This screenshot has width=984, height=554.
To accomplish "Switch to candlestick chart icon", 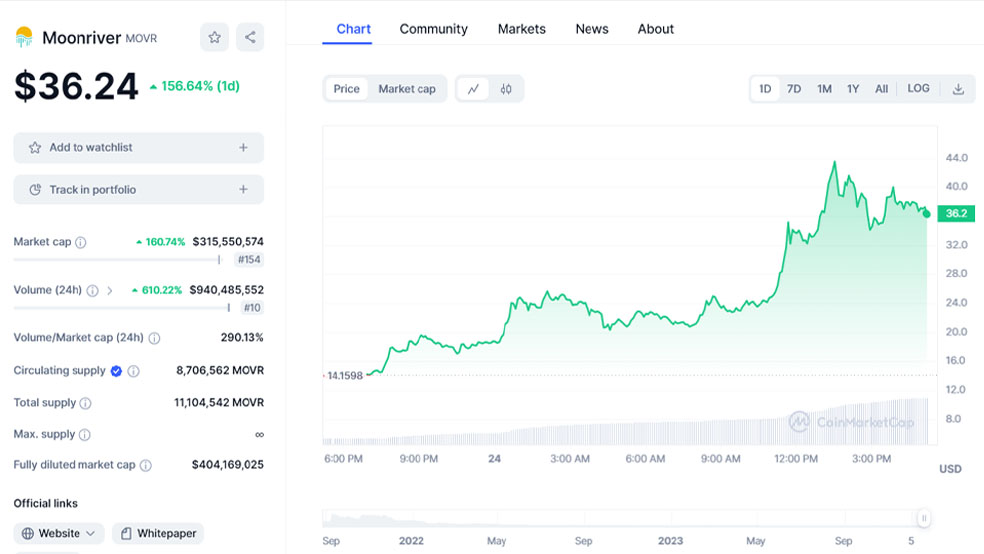I will [506, 89].
